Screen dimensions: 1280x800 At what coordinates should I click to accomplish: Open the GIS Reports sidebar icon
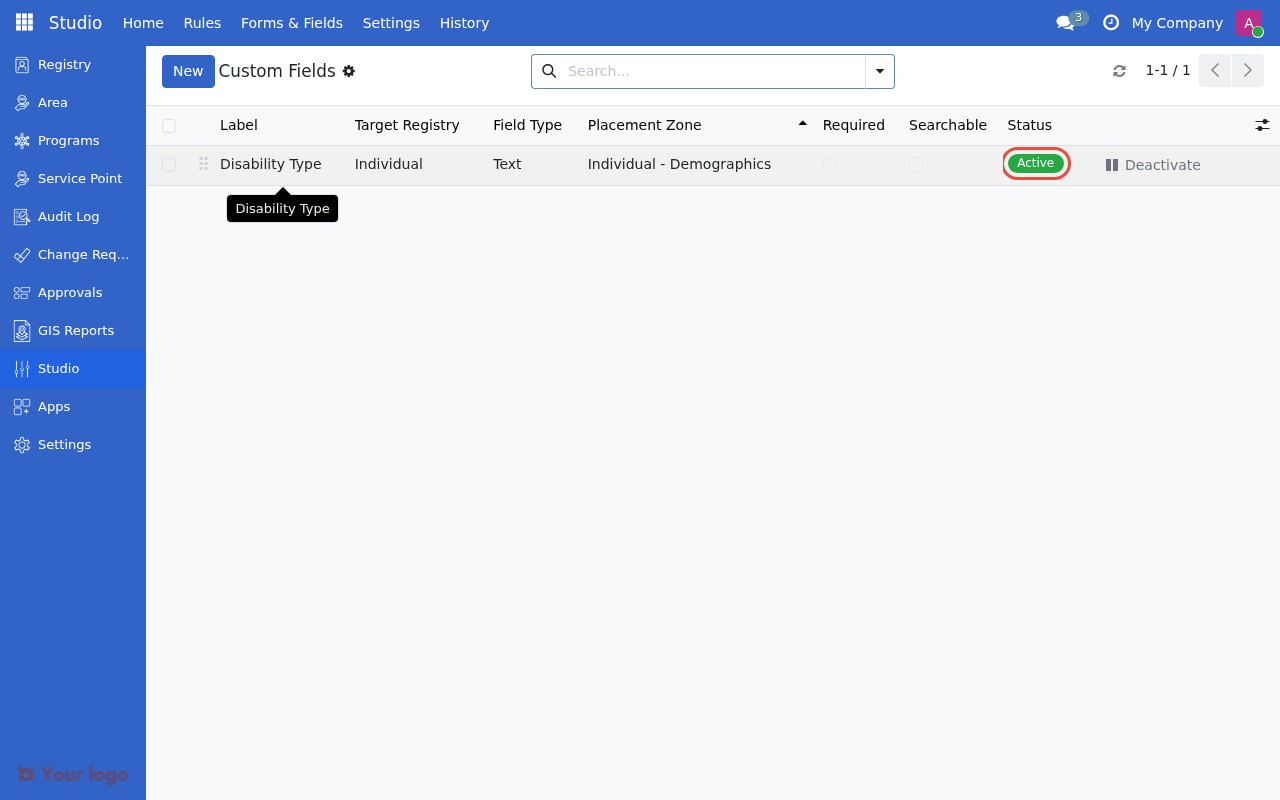21,330
